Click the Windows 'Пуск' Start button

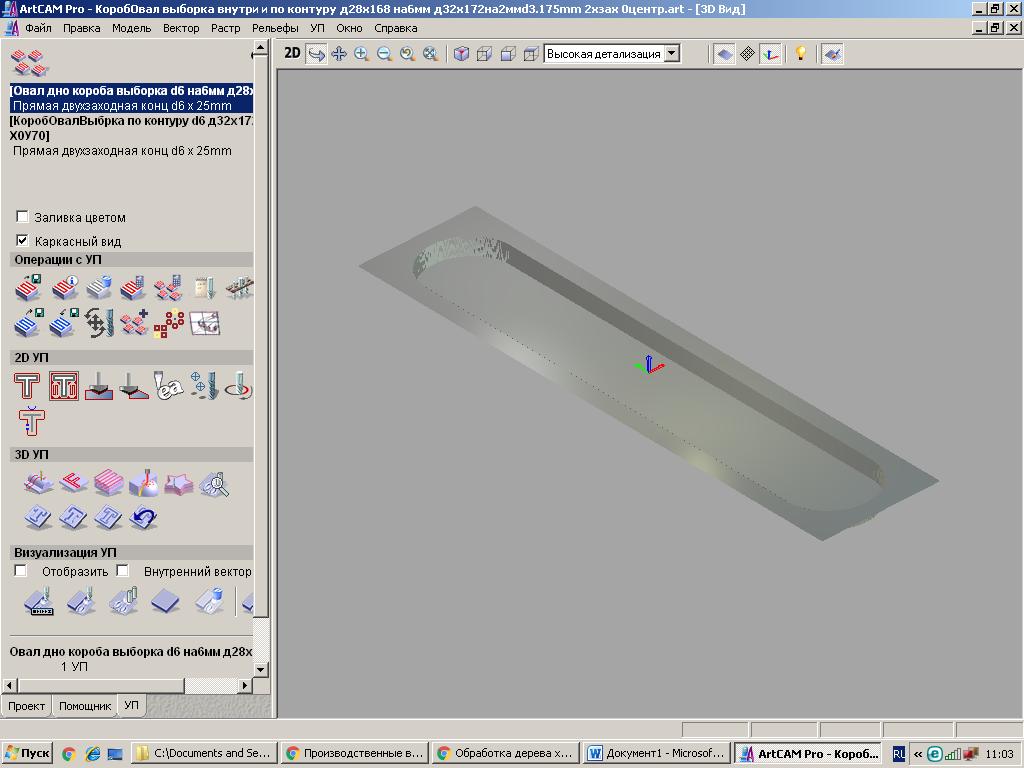(x=27, y=754)
